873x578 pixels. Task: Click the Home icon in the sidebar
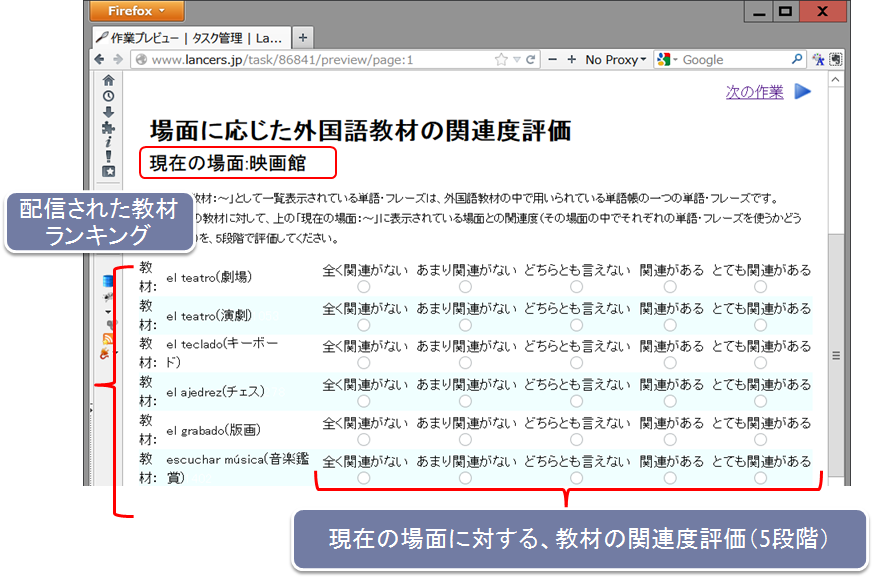108,80
